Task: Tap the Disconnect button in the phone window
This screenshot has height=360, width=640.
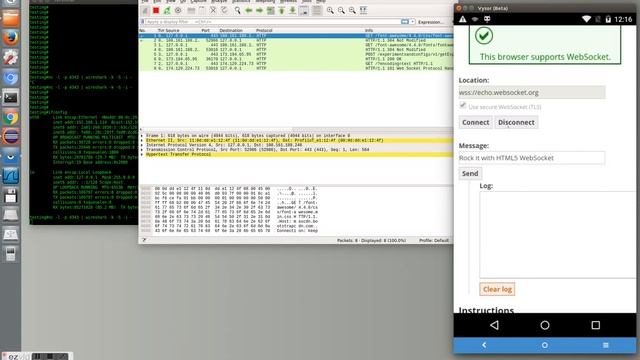Action: click(516, 122)
